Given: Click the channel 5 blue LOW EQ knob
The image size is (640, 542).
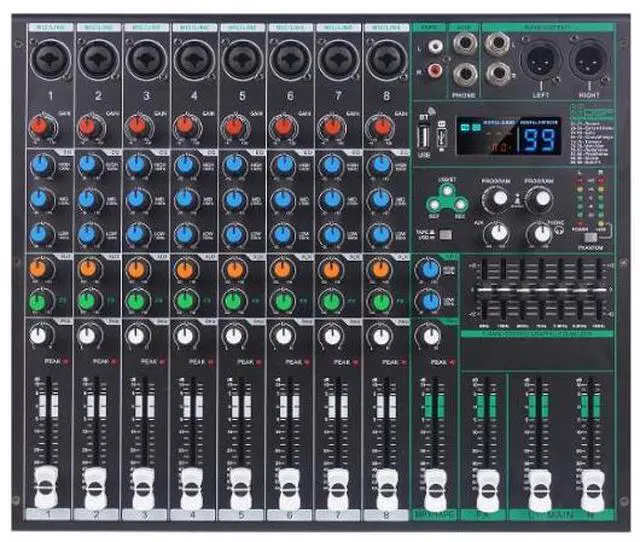Looking at the screenshot, I should (234, 234).
